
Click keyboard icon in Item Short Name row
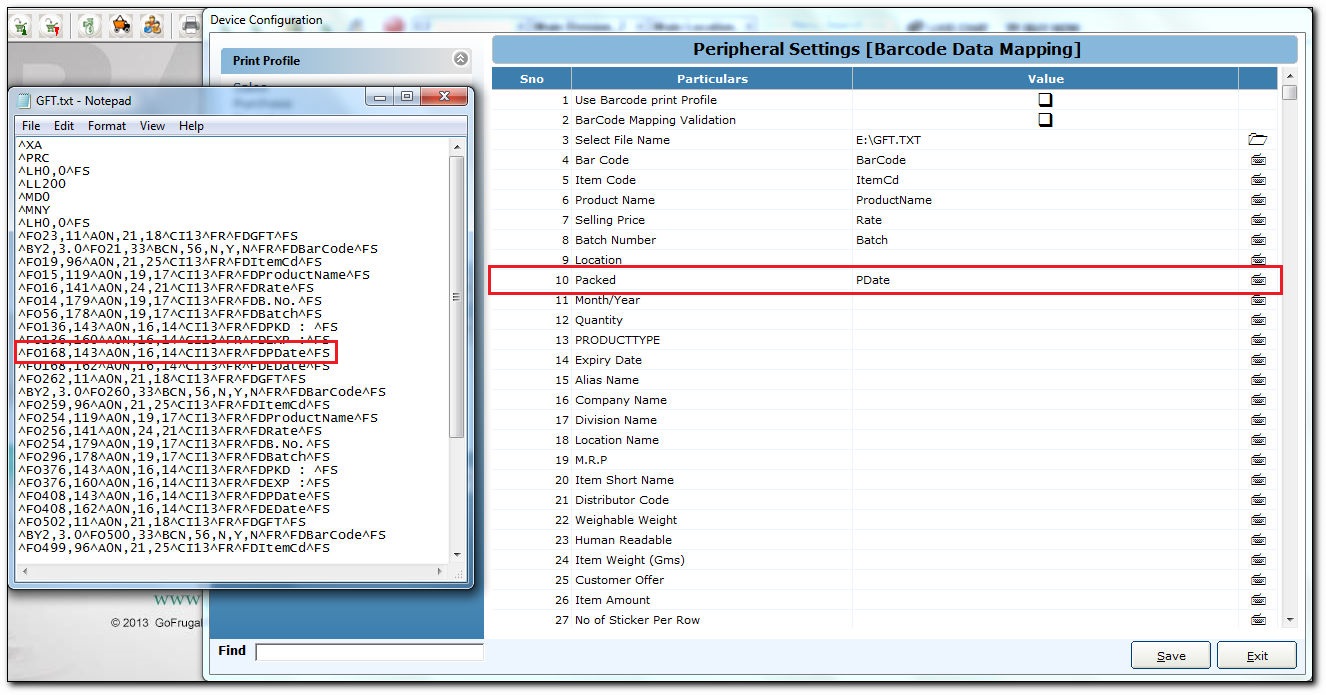[1258, 480]
